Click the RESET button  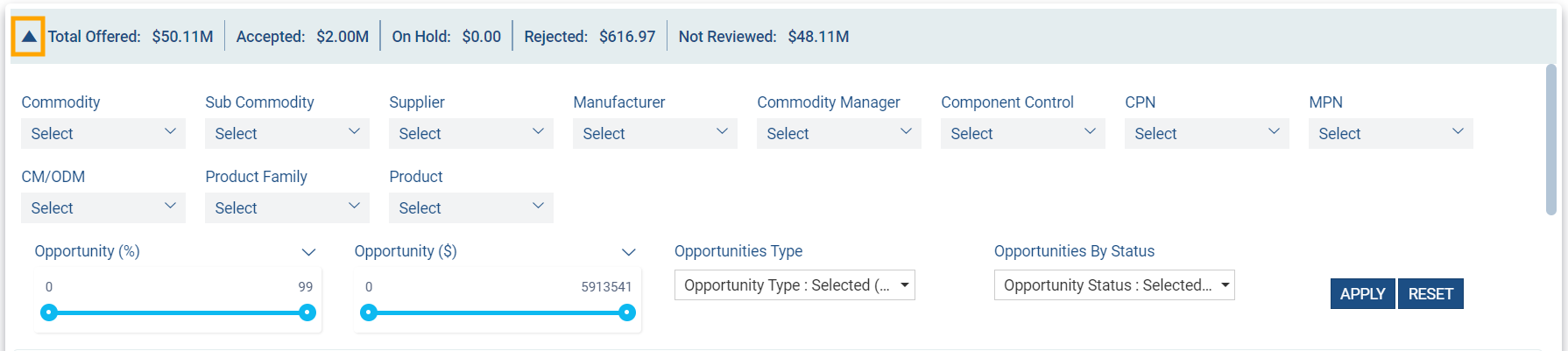(1430, 294)
